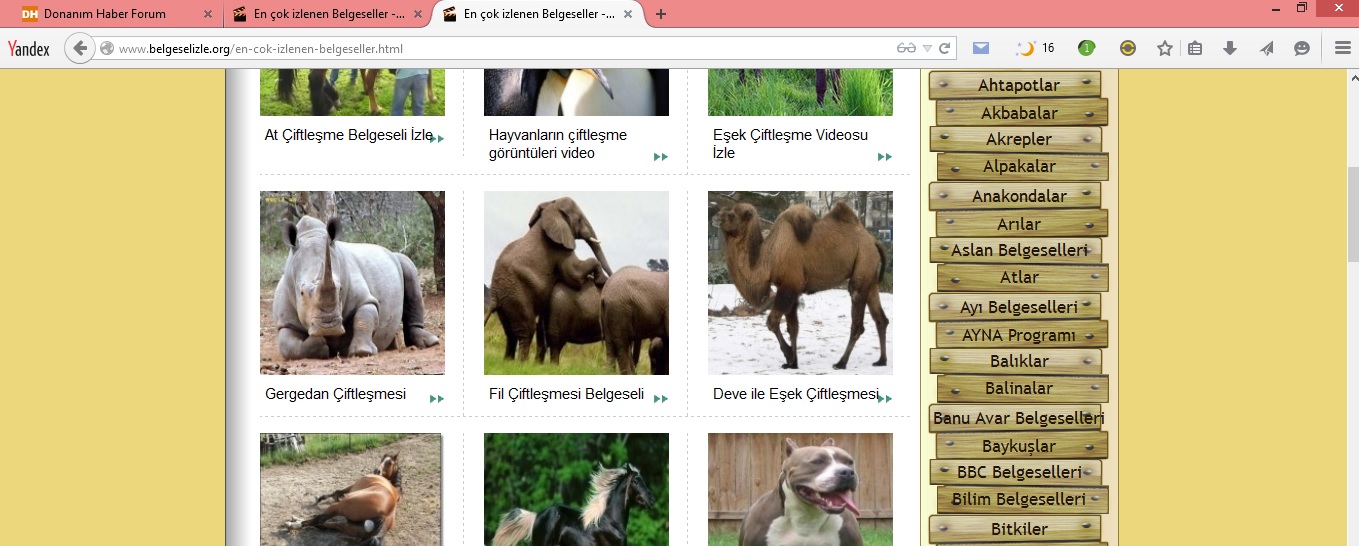1359x546 pixels.
Task: Click the green badge icon with number 1
Action: 1086,48
